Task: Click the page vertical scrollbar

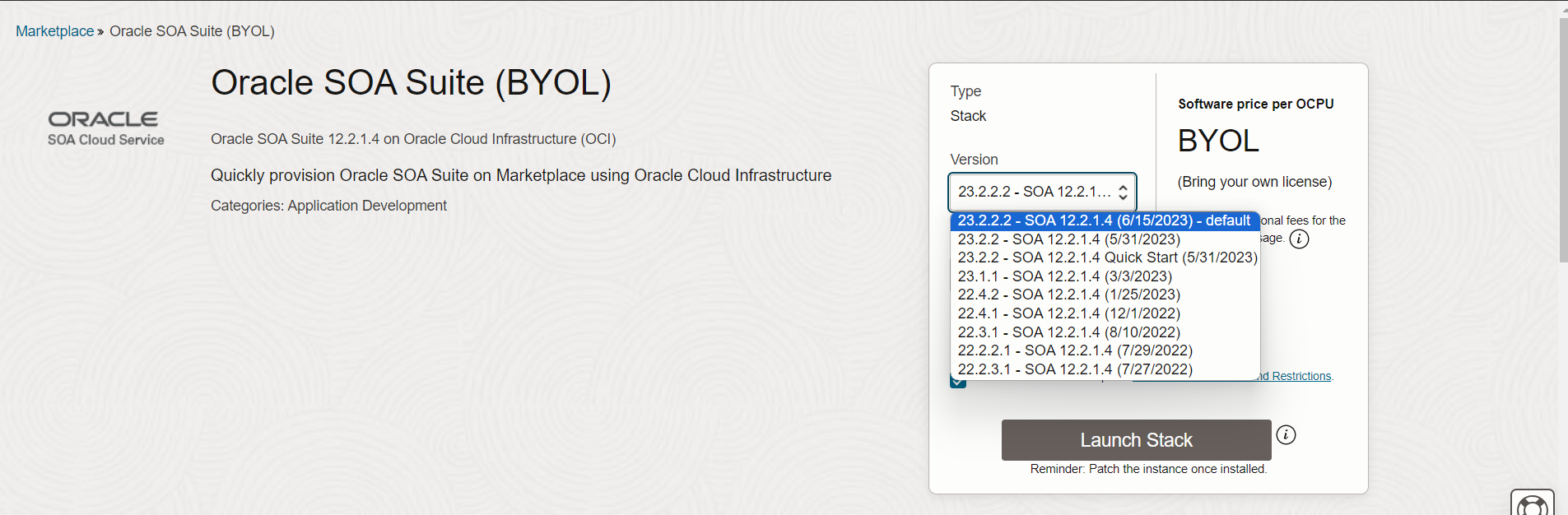Action: click(1563, 140)
